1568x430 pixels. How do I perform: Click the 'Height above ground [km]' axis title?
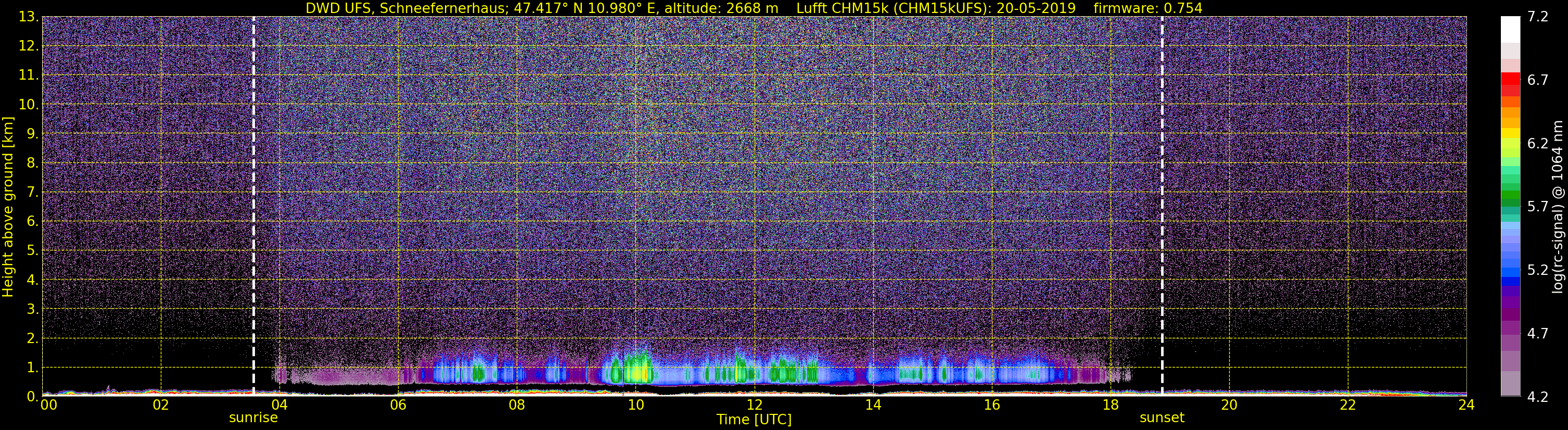click(8, 207)
